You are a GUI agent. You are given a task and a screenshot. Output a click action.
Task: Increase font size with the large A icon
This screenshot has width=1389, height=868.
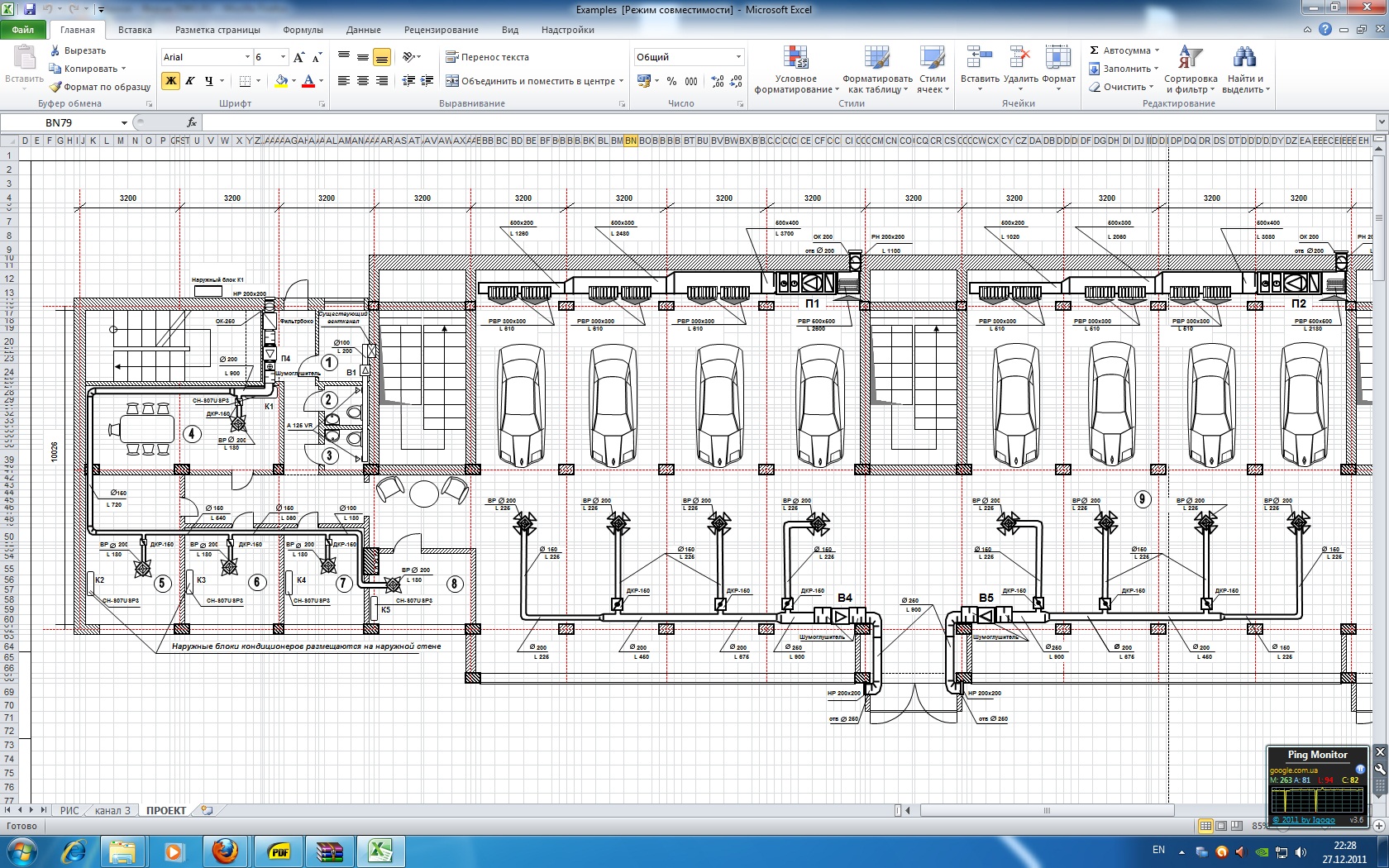pyautogui.click(x=298, y=57)
